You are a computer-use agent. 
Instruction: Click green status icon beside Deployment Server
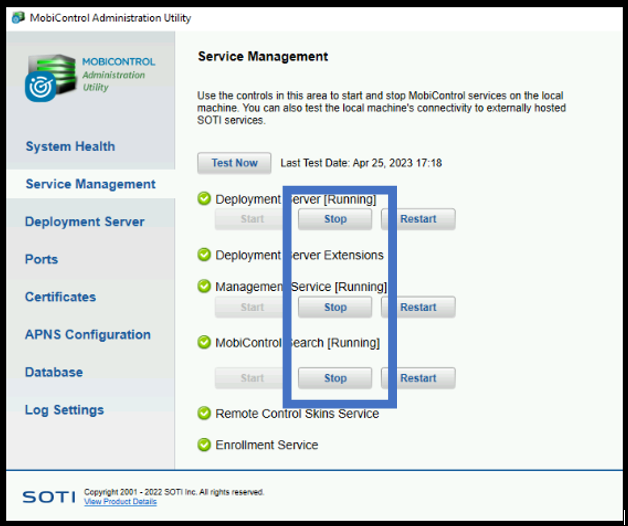pyautogui.click(x=205, y=199)
